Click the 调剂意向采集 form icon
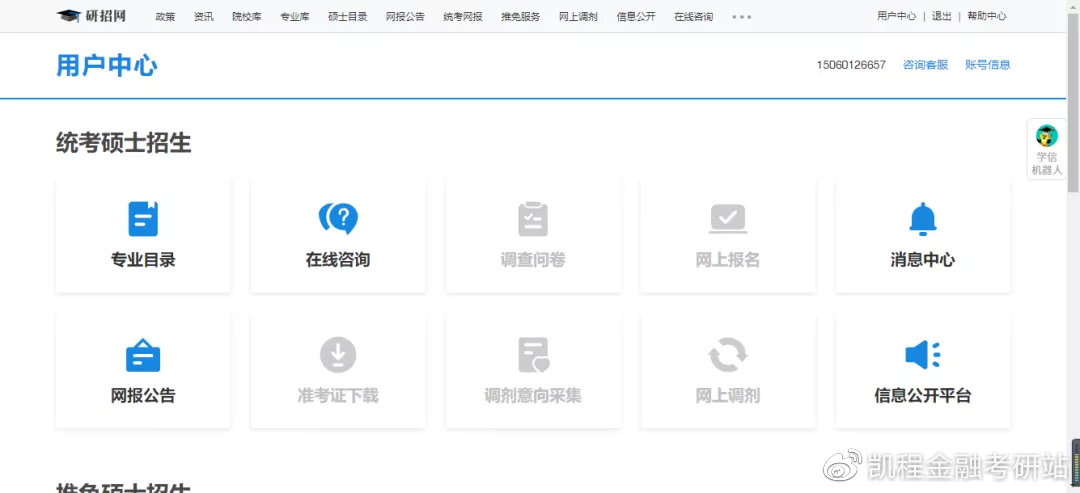 click(x=533, y=355)
